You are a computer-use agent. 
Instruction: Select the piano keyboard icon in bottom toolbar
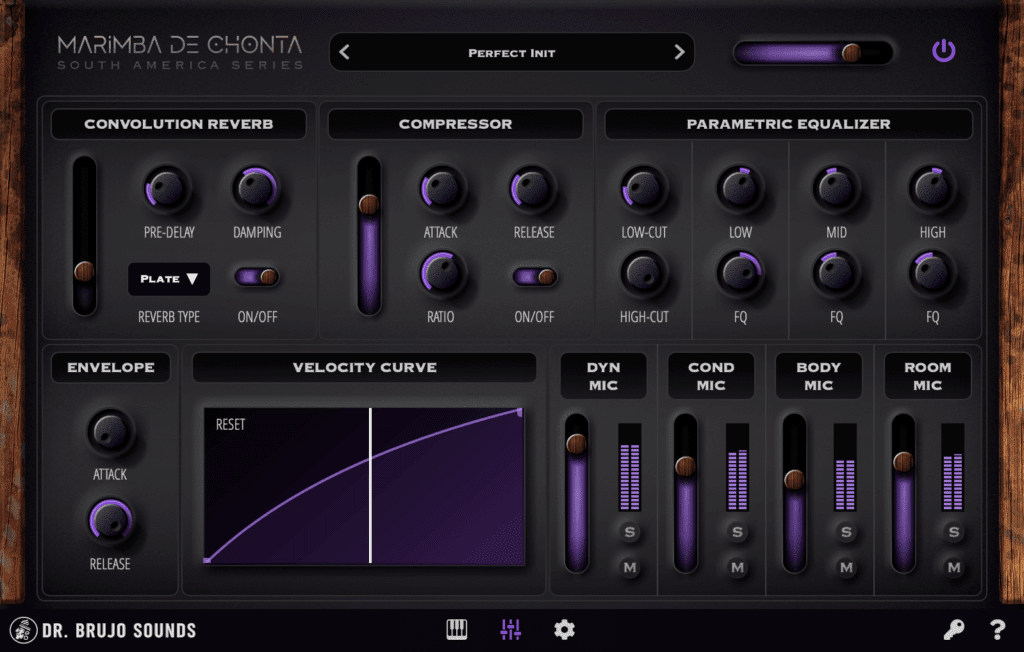point(457,629)
